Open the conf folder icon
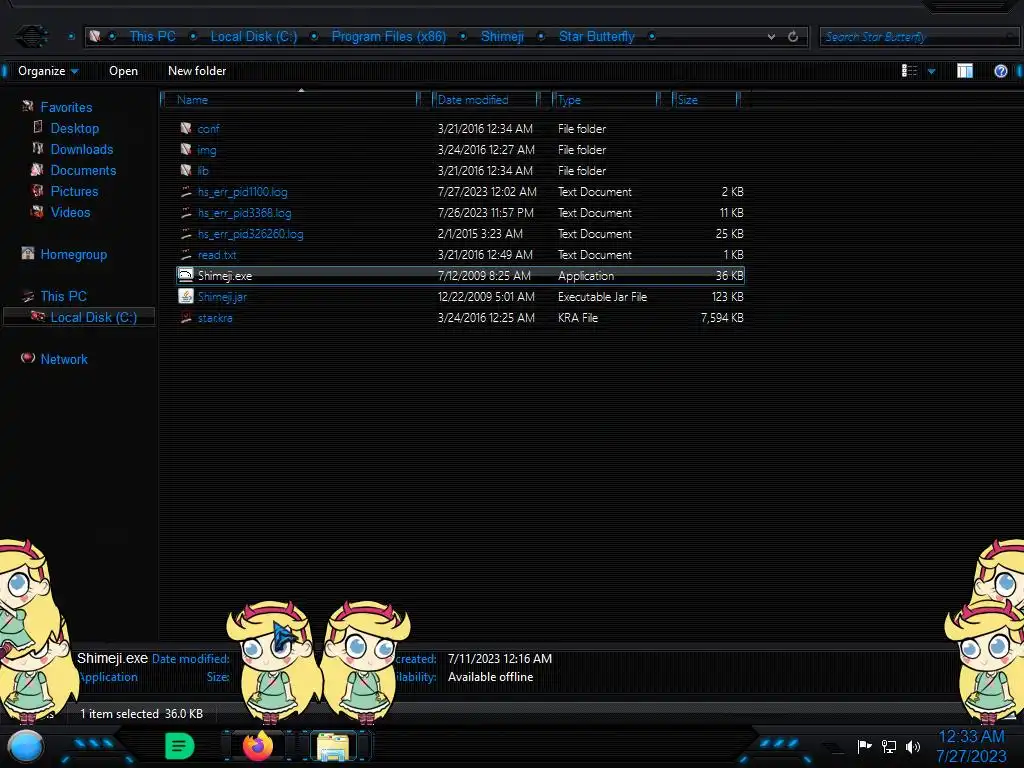Screen dimensions: 1024x768 (186, 129)
